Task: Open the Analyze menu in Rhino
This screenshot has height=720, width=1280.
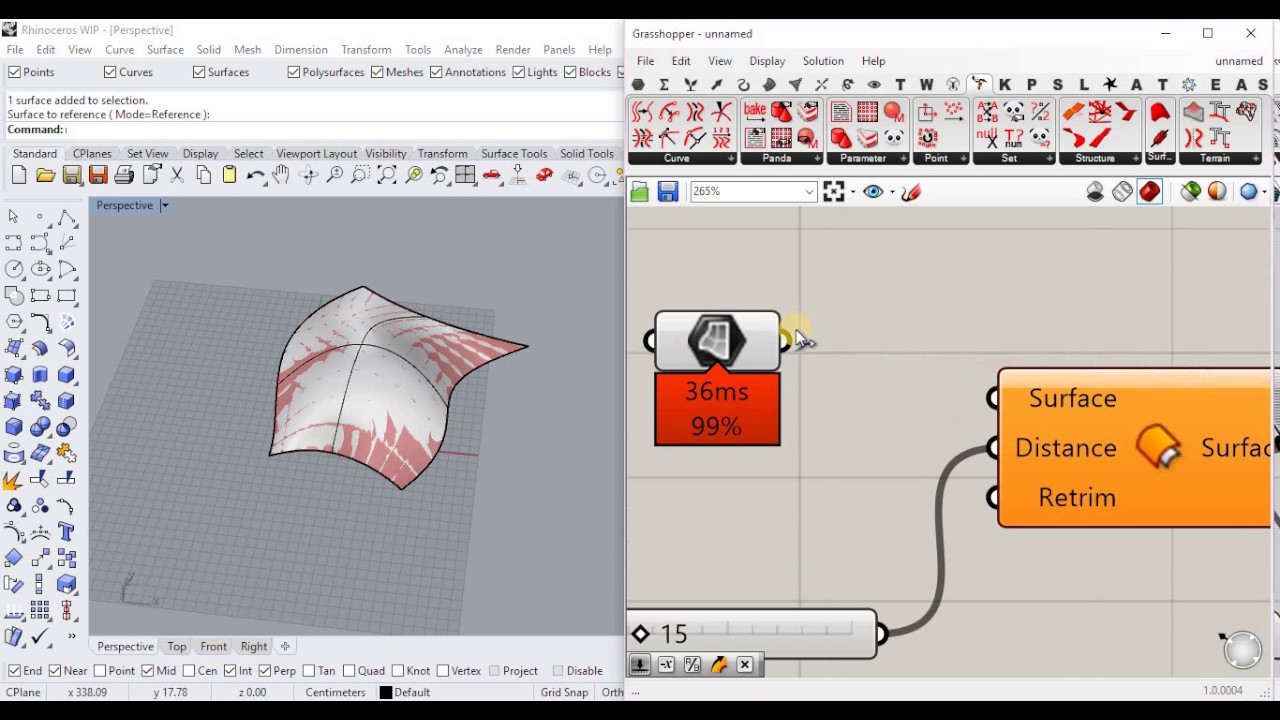Action: (463, 50)
